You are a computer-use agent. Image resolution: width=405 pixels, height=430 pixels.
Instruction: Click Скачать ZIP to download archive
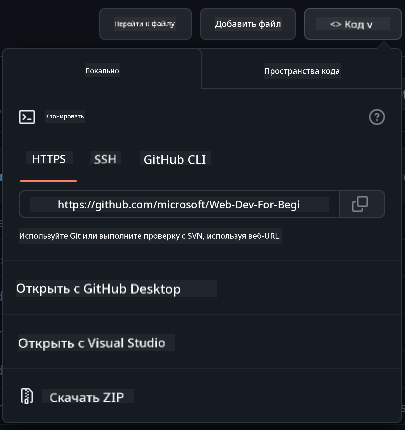87,397
